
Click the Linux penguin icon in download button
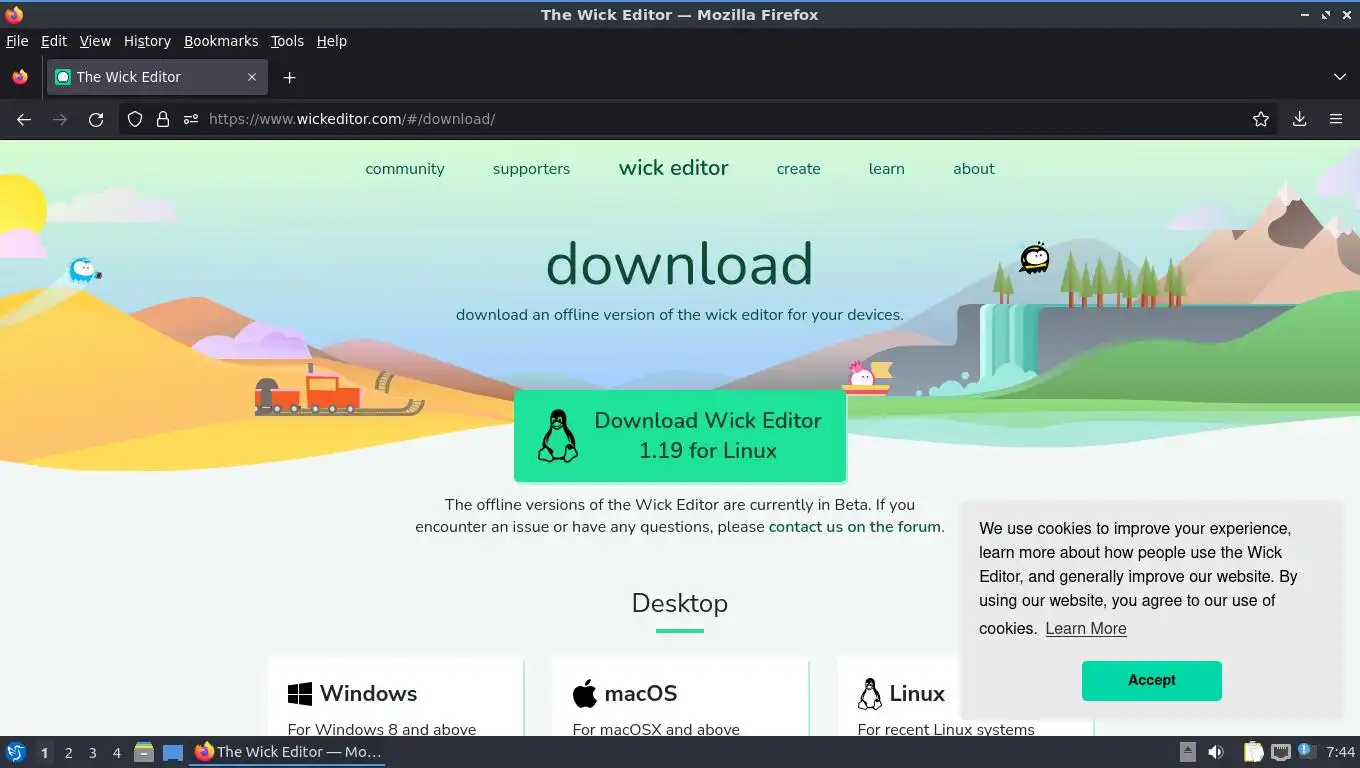click(x=558, y=436)
